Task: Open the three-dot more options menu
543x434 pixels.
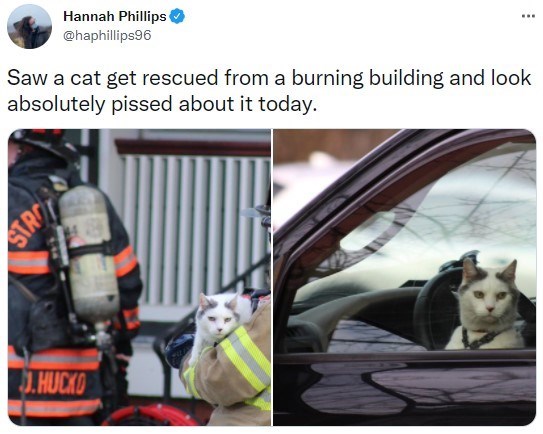Action: (x=528, y=16)
